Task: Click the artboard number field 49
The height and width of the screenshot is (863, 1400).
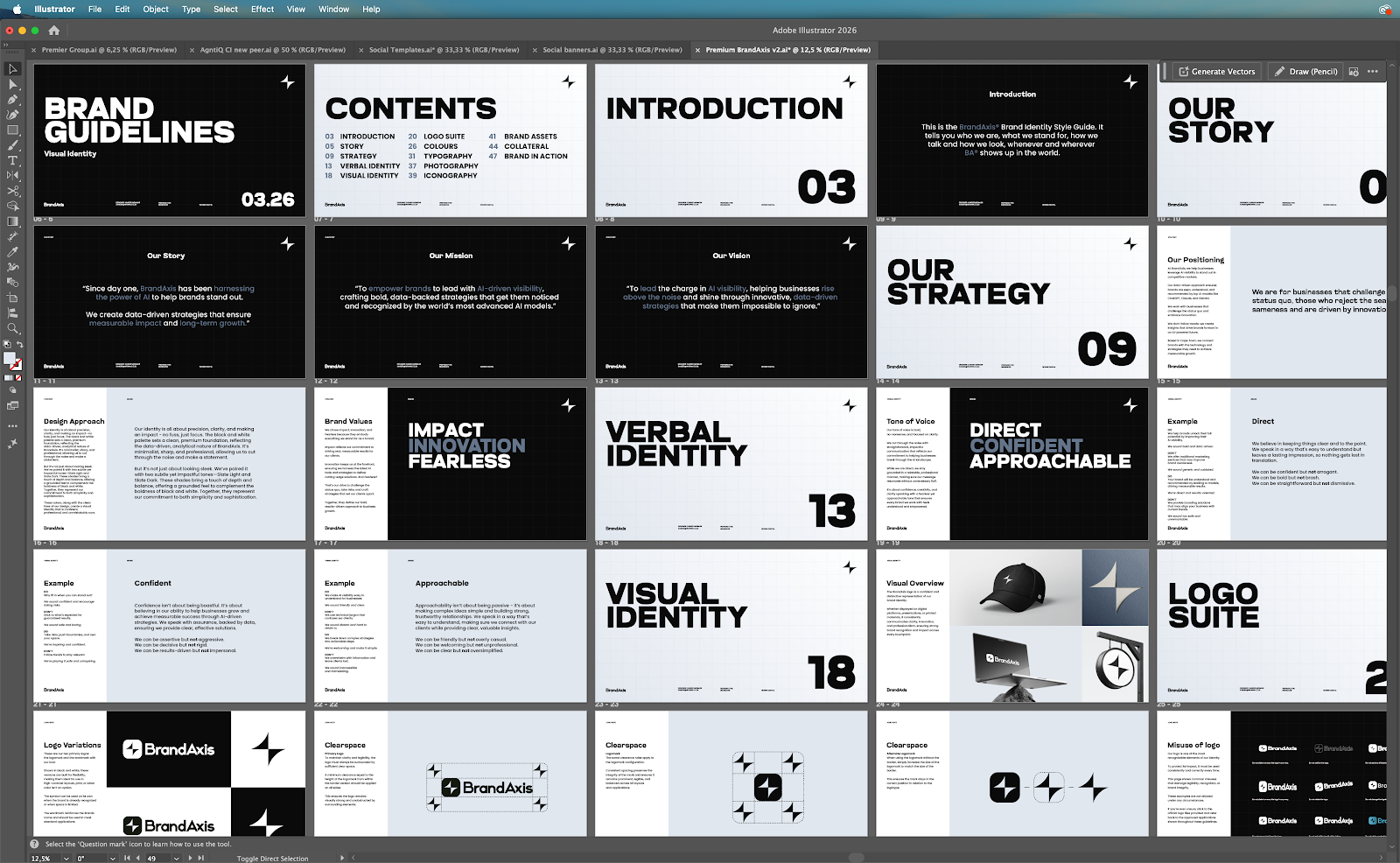Action: tap(157, 859)
